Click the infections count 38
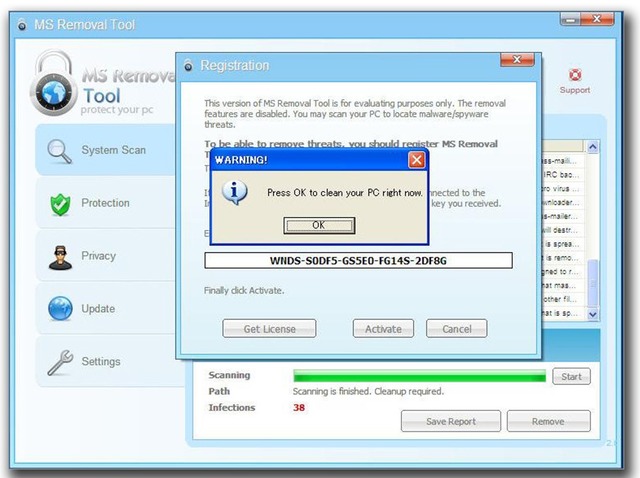This screenshot has width=640, height=478. [299, 407]
